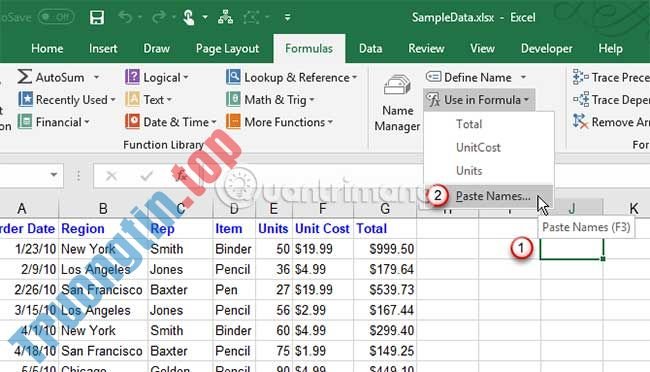This screenshot has width=650, height=372.
Task: Expand the Logical dropdown arrow
Action: (x=185, y=77)
